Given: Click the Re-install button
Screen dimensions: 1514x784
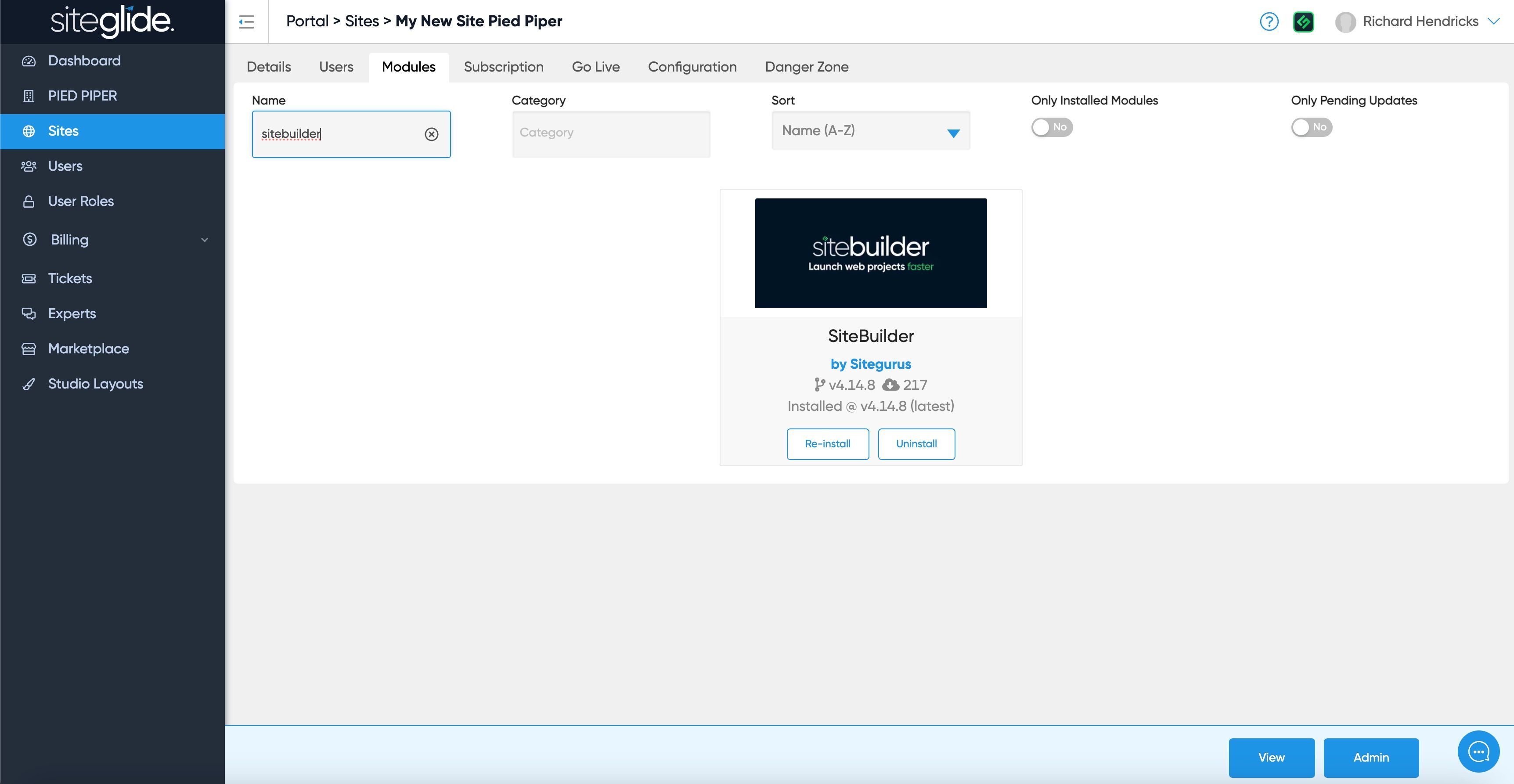Looking at the screenshot, I should tap(828, 444).
